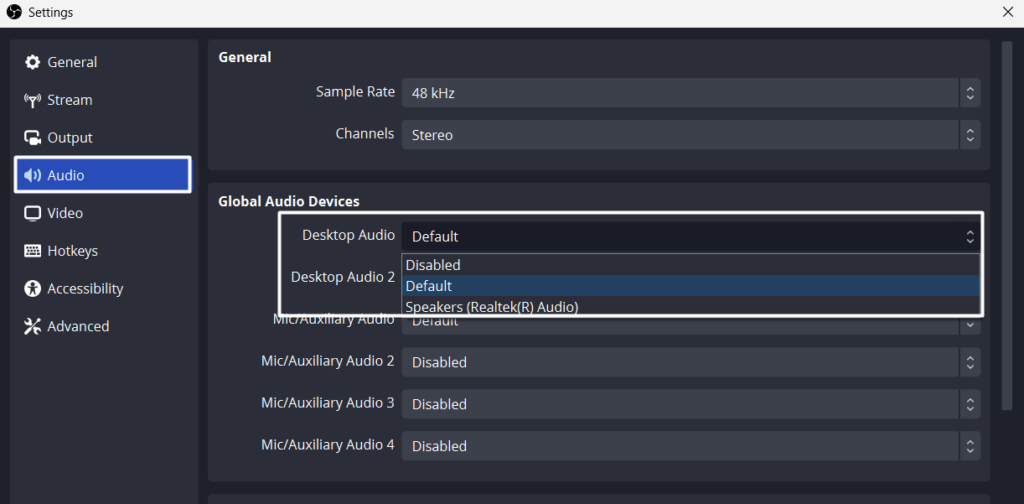Expand the Mic/Auxiliary Audio 3 dropdown
The height and width of the screenshot is (504, 1024).
(690, 404)
